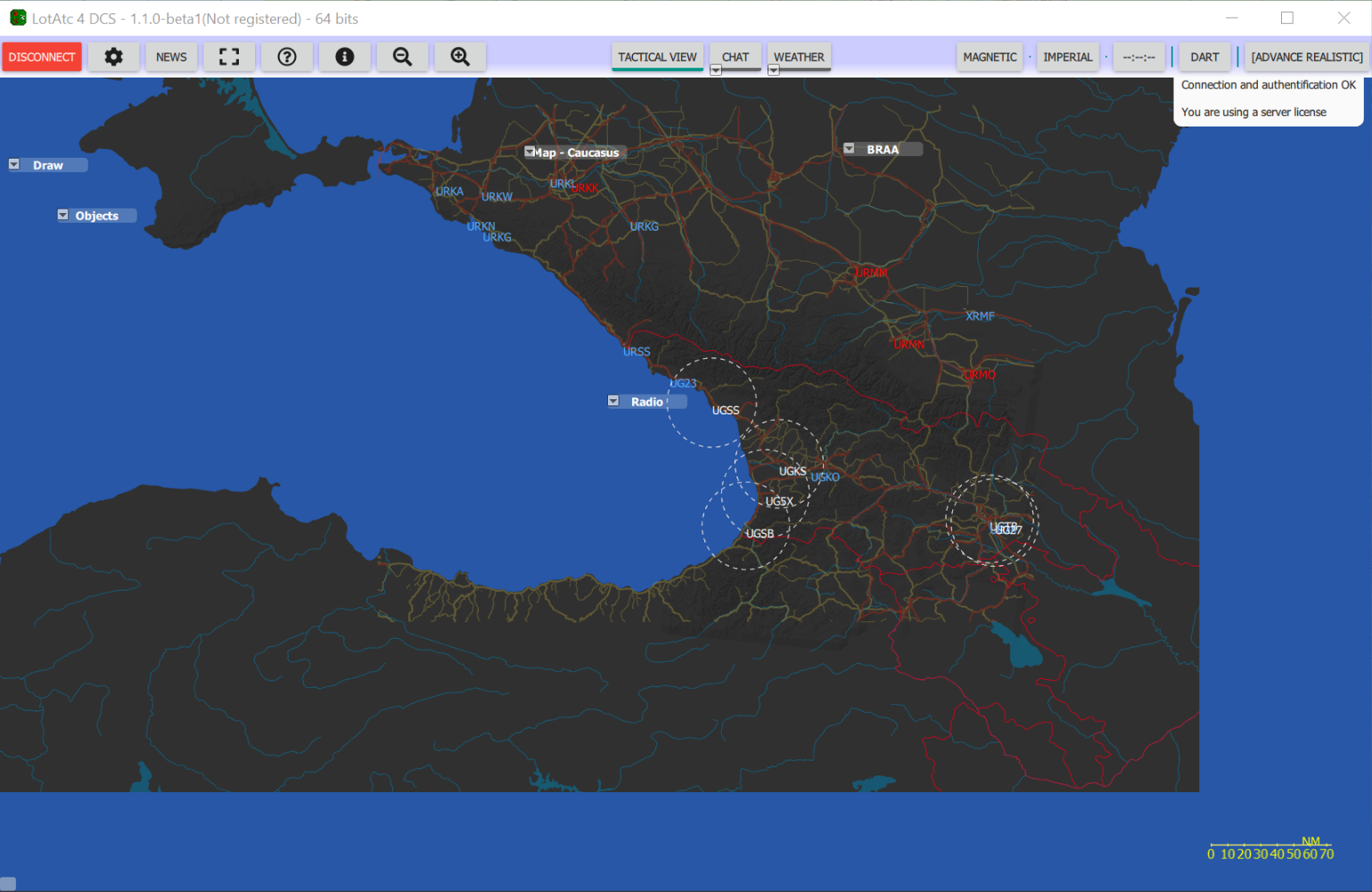Select the URSS airbase label
1372x892 pixels.
pyautogui.click(x=637, y=352)
